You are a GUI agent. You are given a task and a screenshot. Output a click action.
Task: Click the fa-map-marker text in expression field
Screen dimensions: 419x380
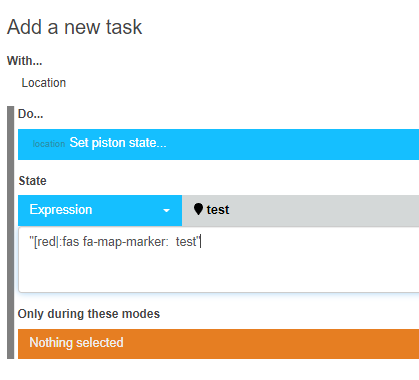tap(124, 242)
